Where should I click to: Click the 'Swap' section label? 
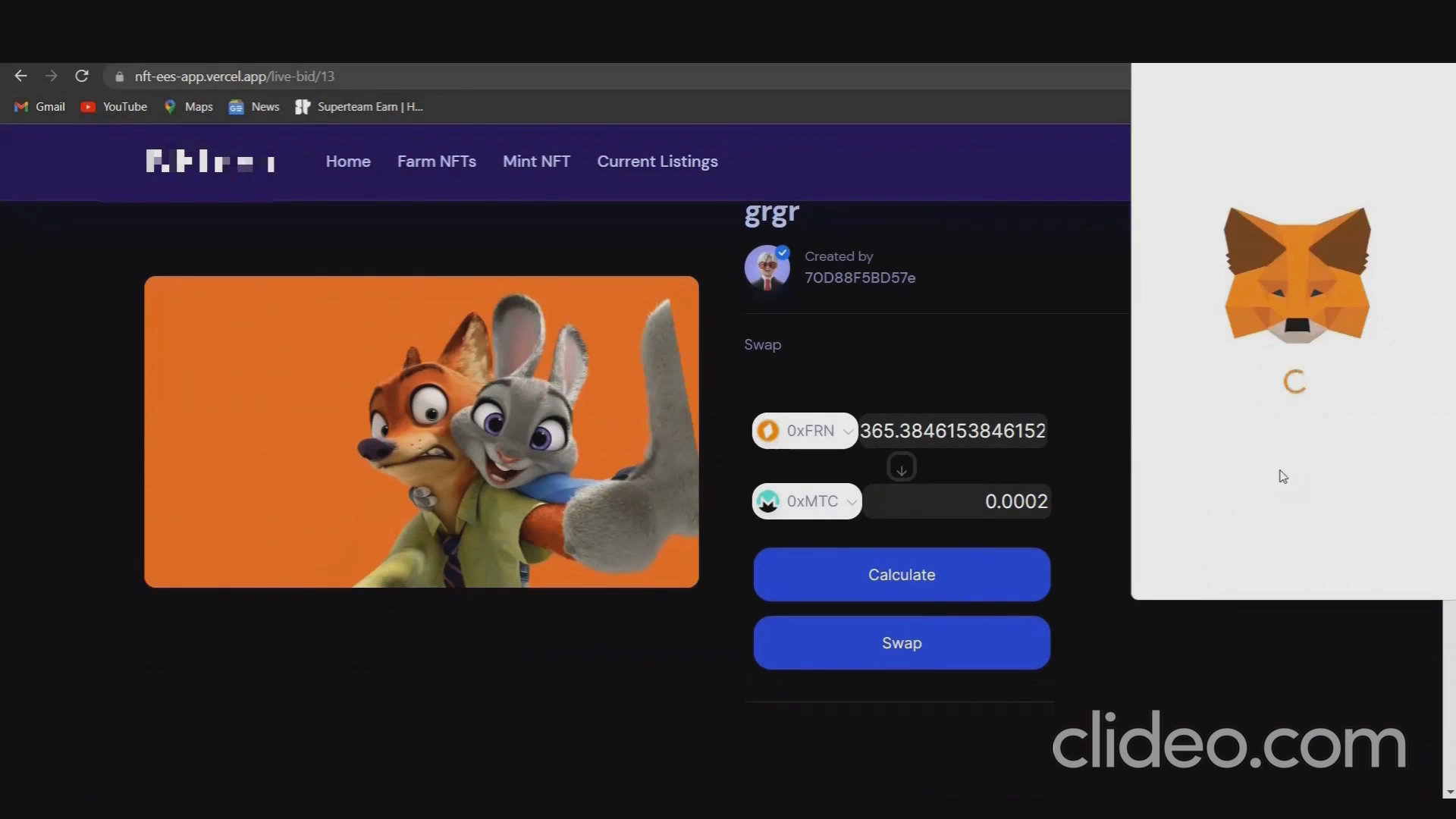coord(762,345)
